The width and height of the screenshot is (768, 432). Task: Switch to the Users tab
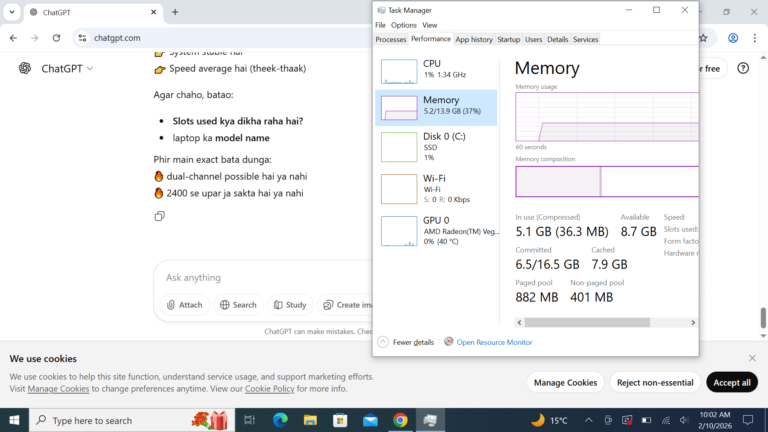(533, 39)
